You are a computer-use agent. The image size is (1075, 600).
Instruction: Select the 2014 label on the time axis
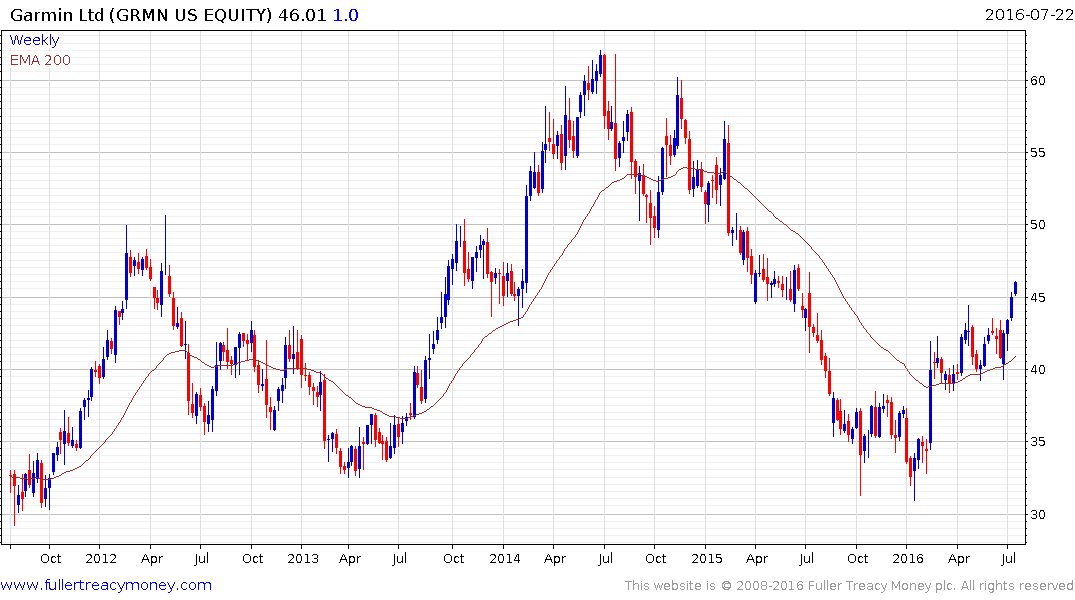pyautogui.click(x=503, y=558)
